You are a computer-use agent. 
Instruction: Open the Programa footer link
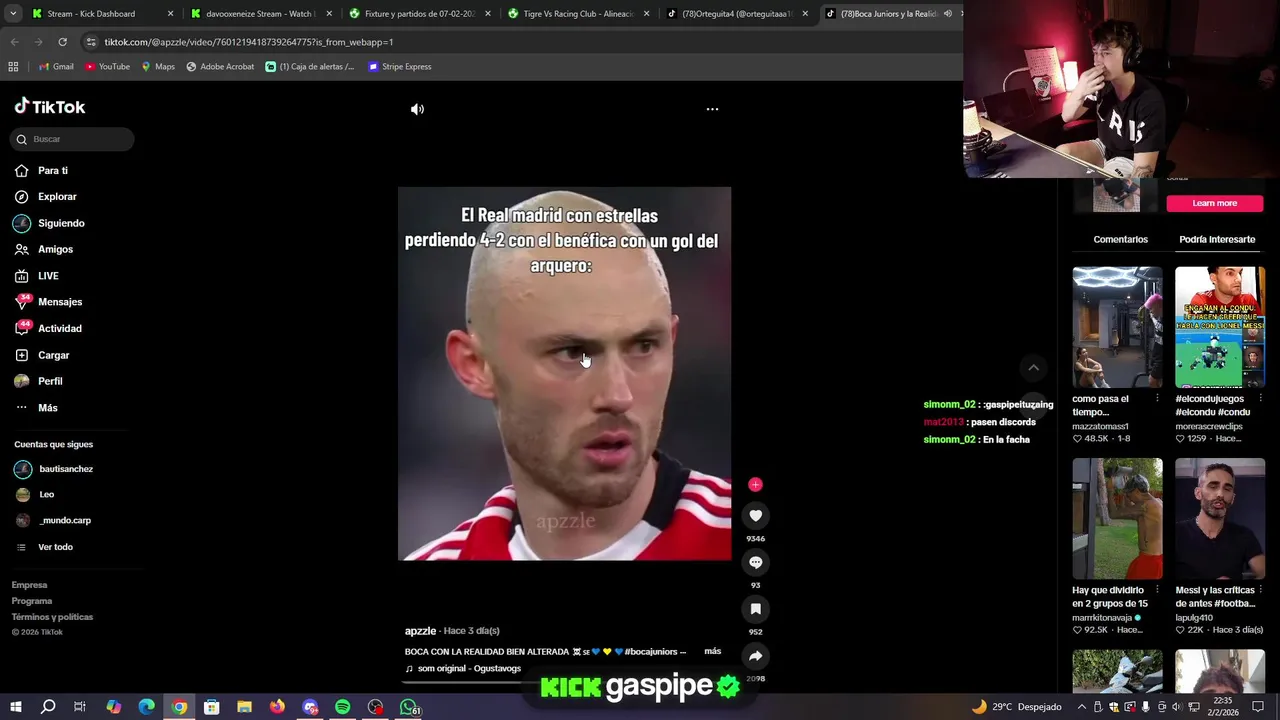tap(32, 601)
